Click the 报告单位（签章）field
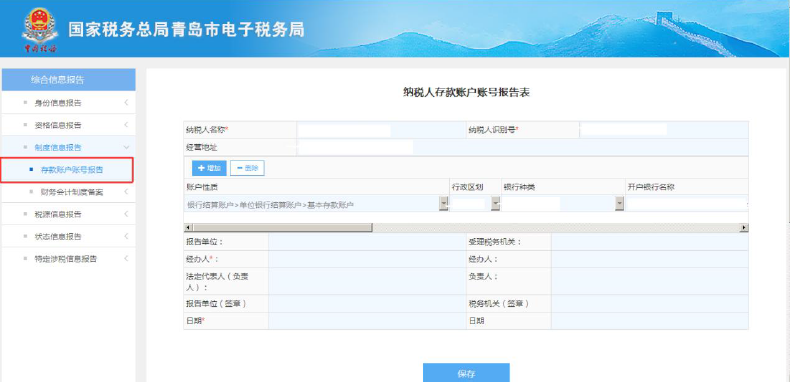791x384 pixels. [x=367, y=304]
